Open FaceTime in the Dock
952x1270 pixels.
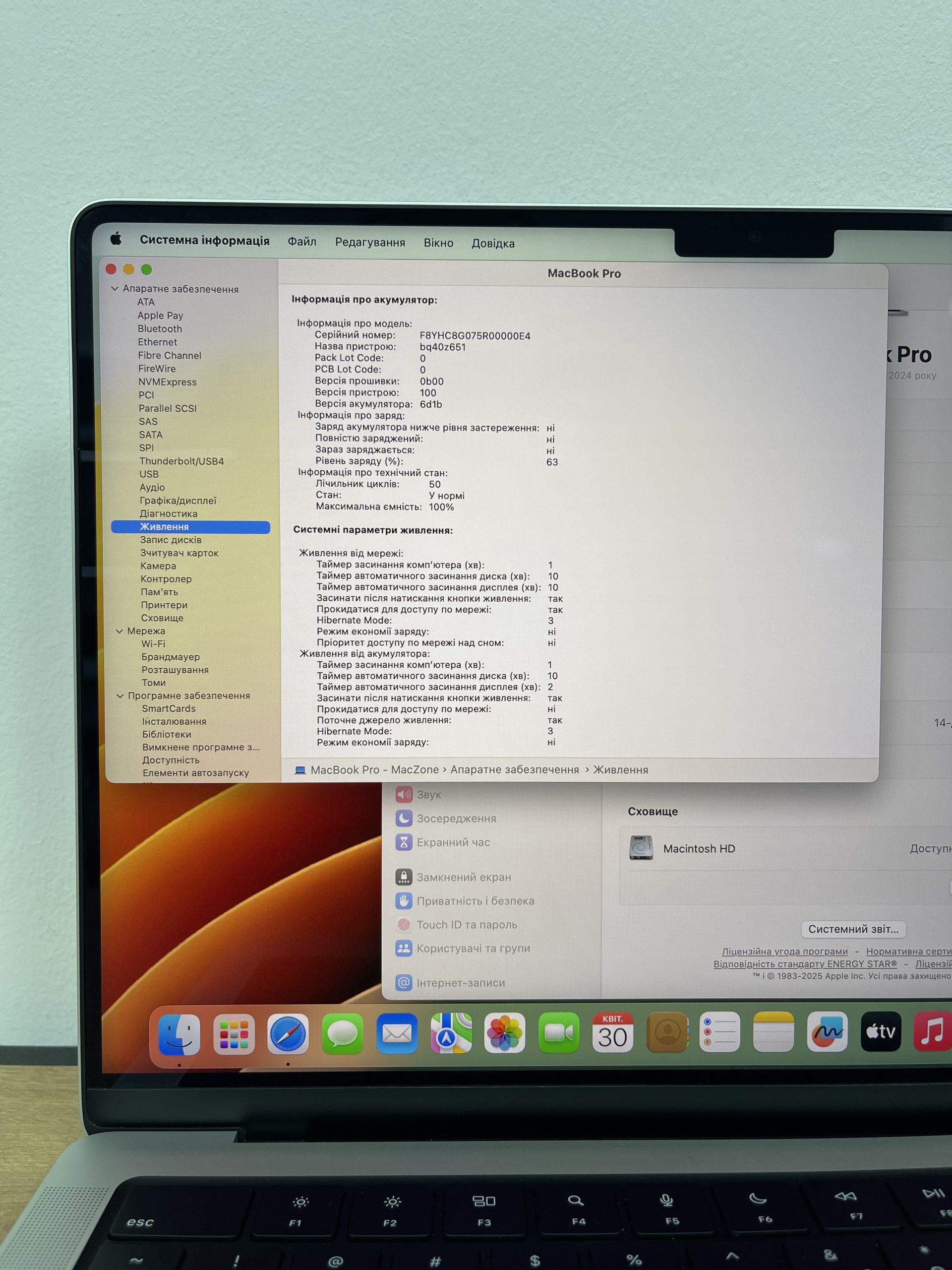point(558,1032)
